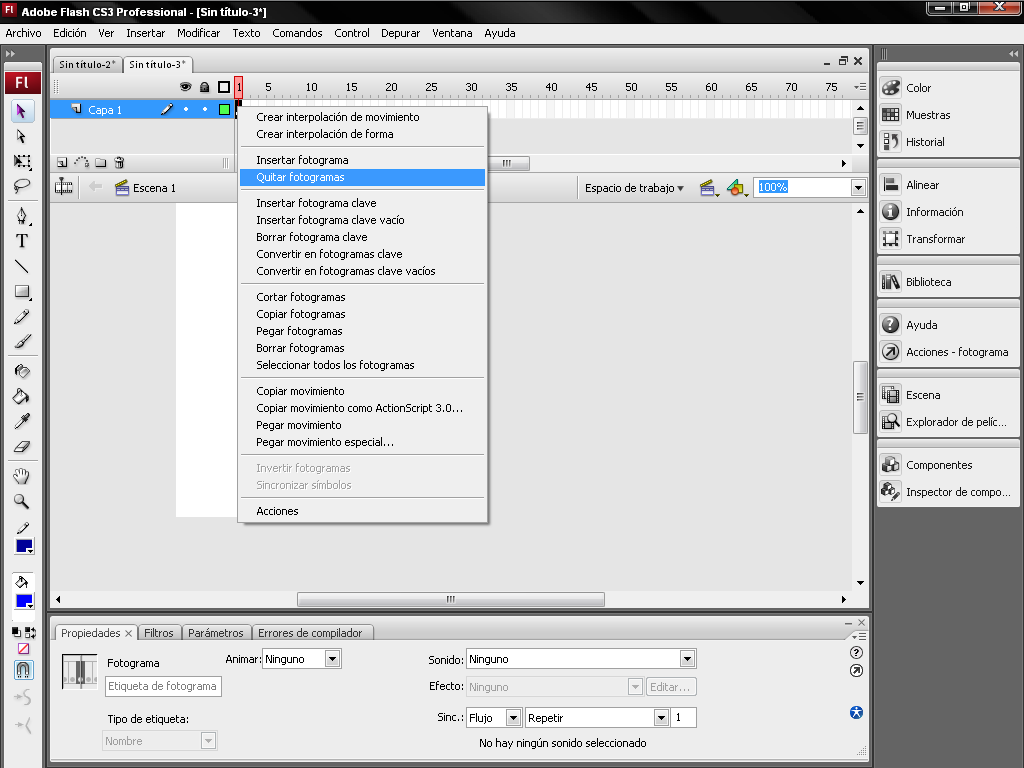This screenshot has height=768, width=1024.
Task: Open Espacio de trabajo dropdown
Action: pyautogui.click(x=634, y=188)
